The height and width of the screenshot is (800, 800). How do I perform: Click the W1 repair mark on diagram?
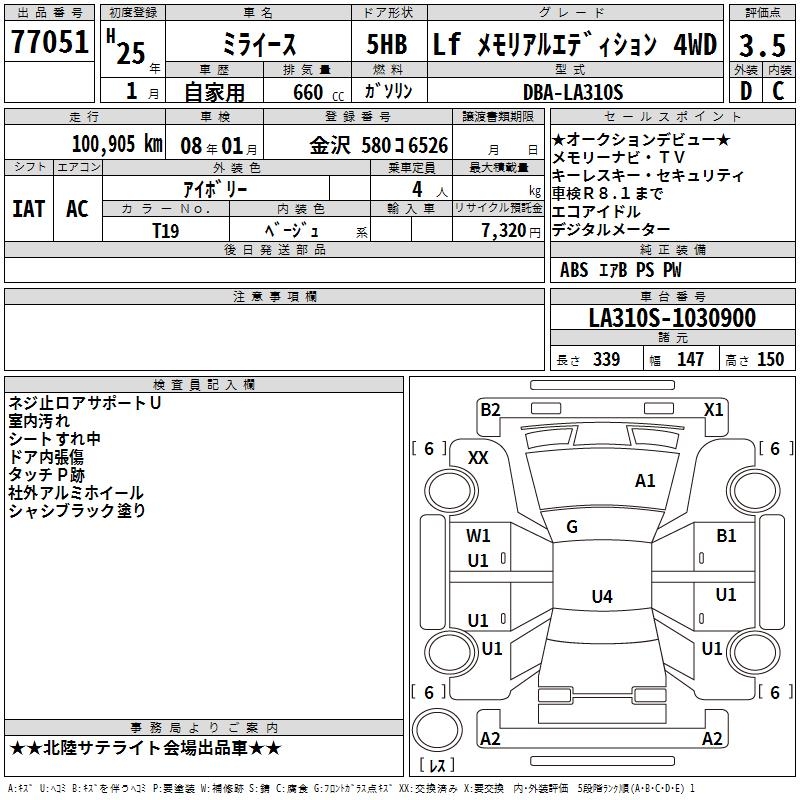(x=478, y=535)
